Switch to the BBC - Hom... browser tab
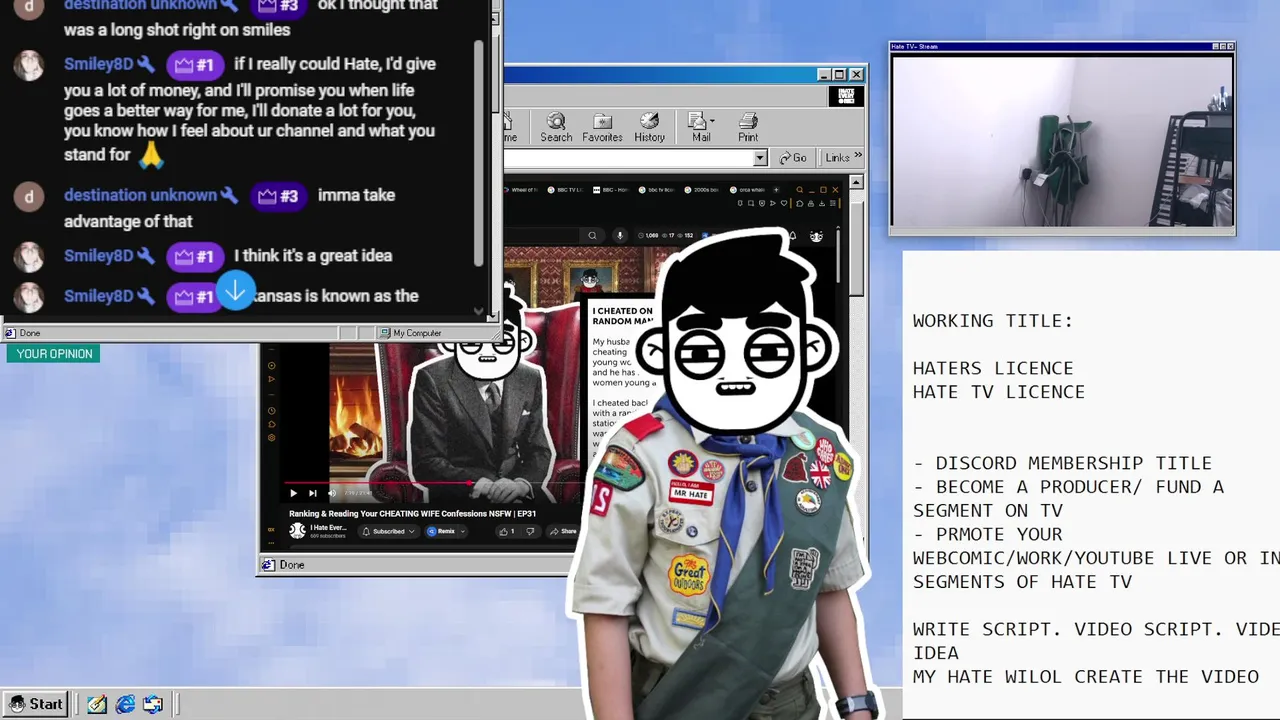This screenshot has height=720, width=1280. [611, 190]
